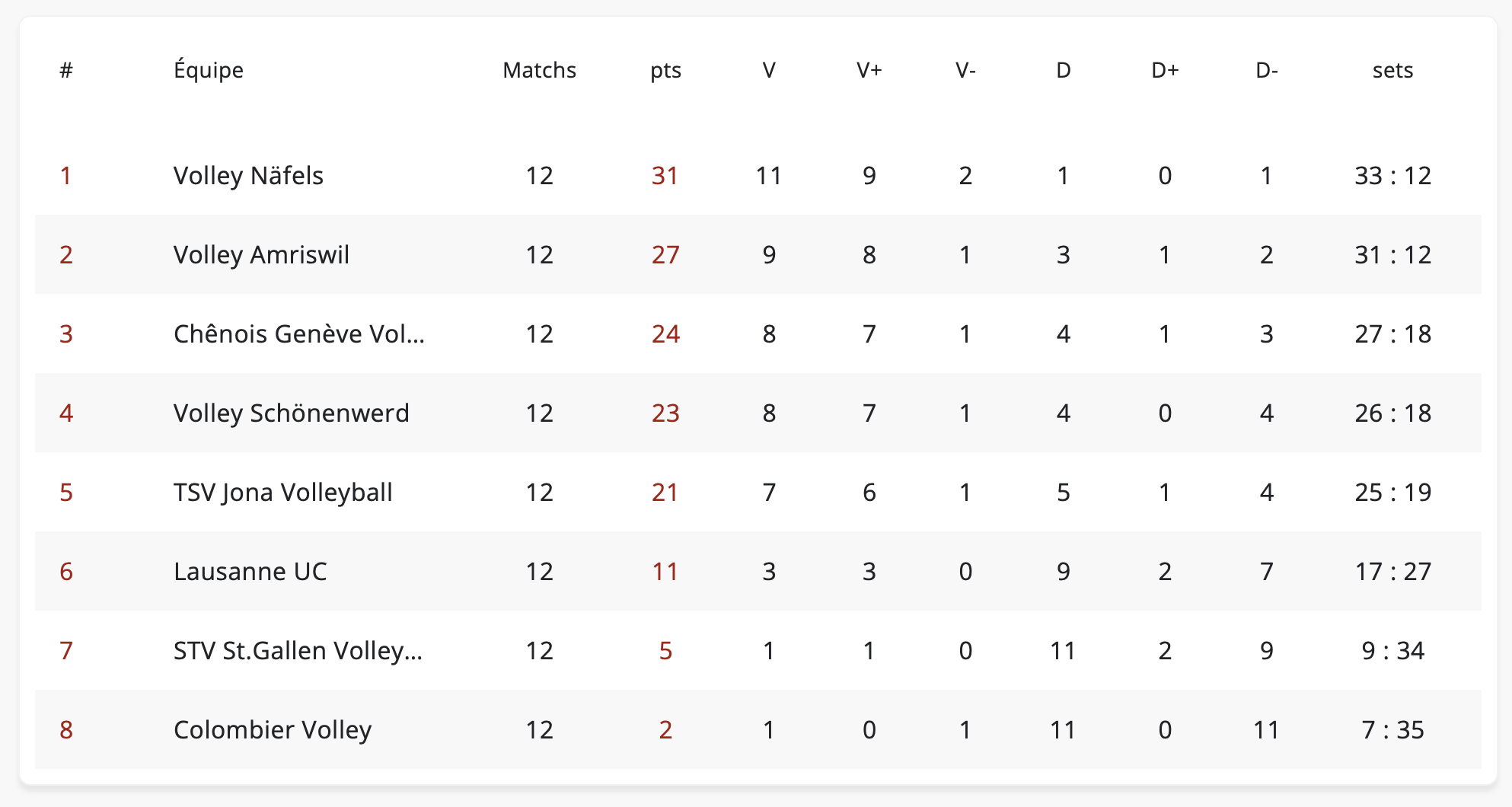Click the Équipe column header
This screenshot has width=1512, height=807.
pyautogui.click(x=208, y=70)
